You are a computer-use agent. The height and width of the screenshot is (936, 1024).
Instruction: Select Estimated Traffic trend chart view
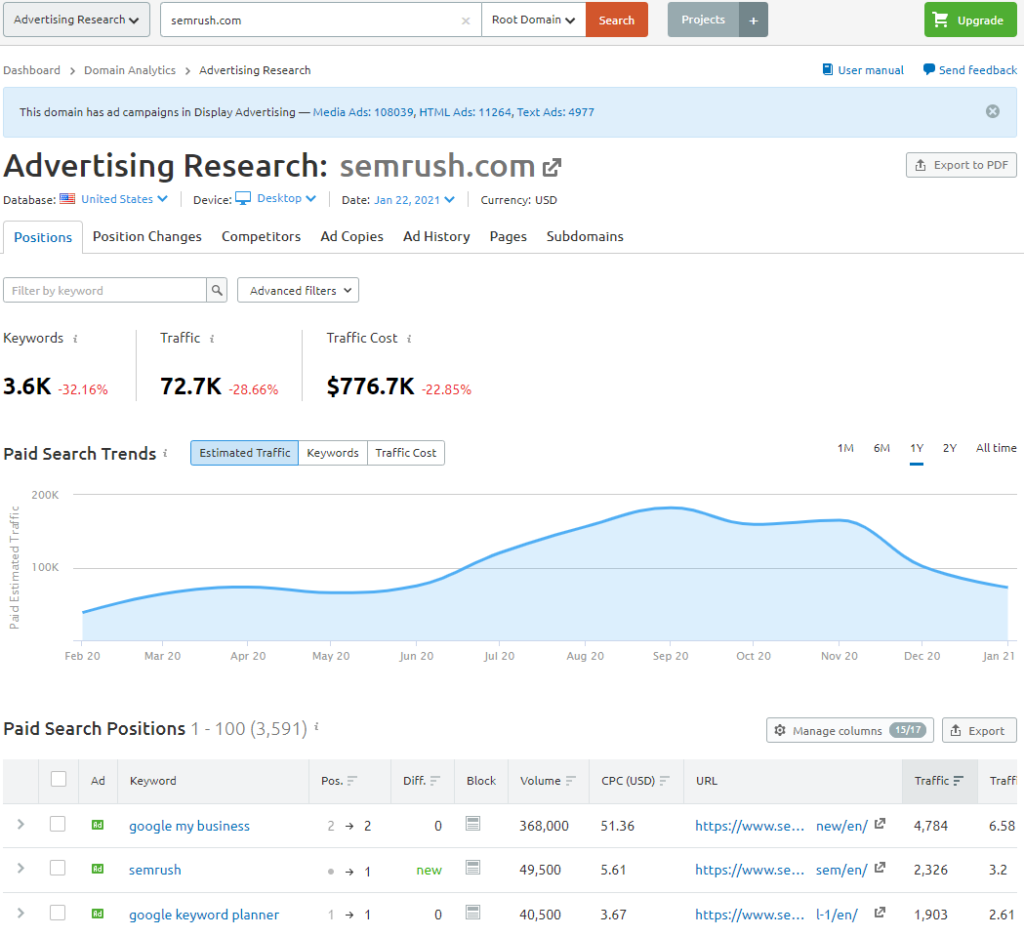(x=244, y=453)
